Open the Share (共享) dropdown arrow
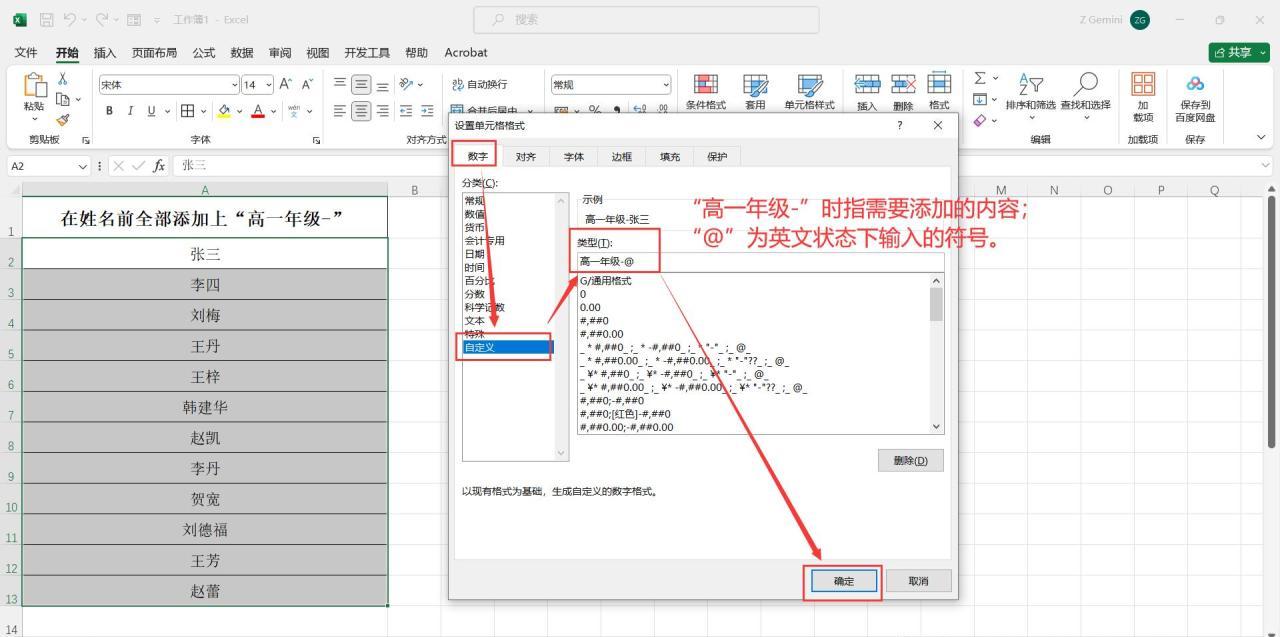This screenshot has width=1280, height=637. (1263, 52)
